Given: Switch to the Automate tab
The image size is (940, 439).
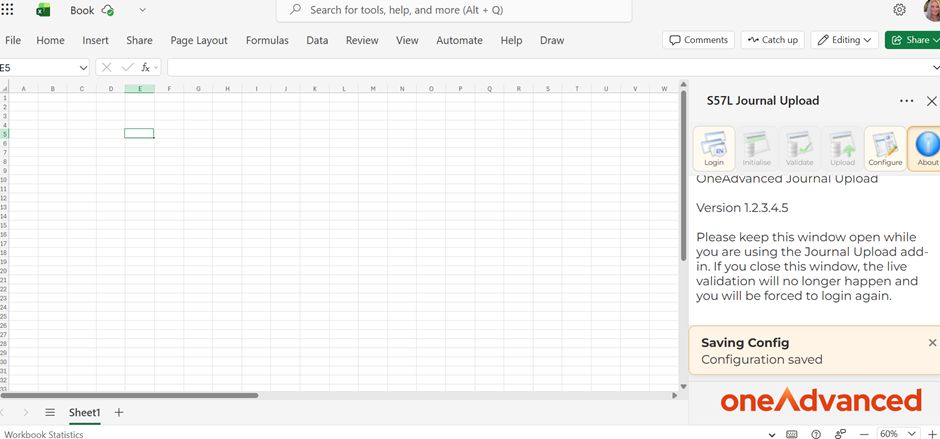Looking at the screenshot, I should [x=459, y=40].
